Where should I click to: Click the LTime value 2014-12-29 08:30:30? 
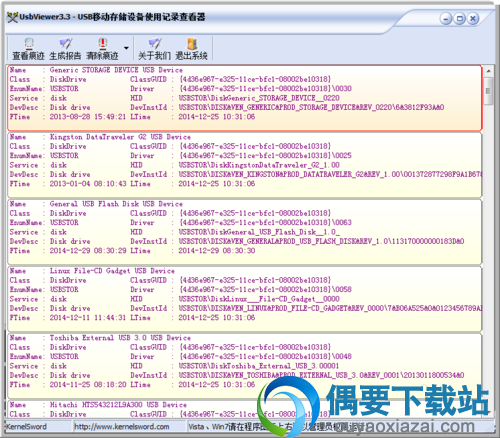[217, 251]
